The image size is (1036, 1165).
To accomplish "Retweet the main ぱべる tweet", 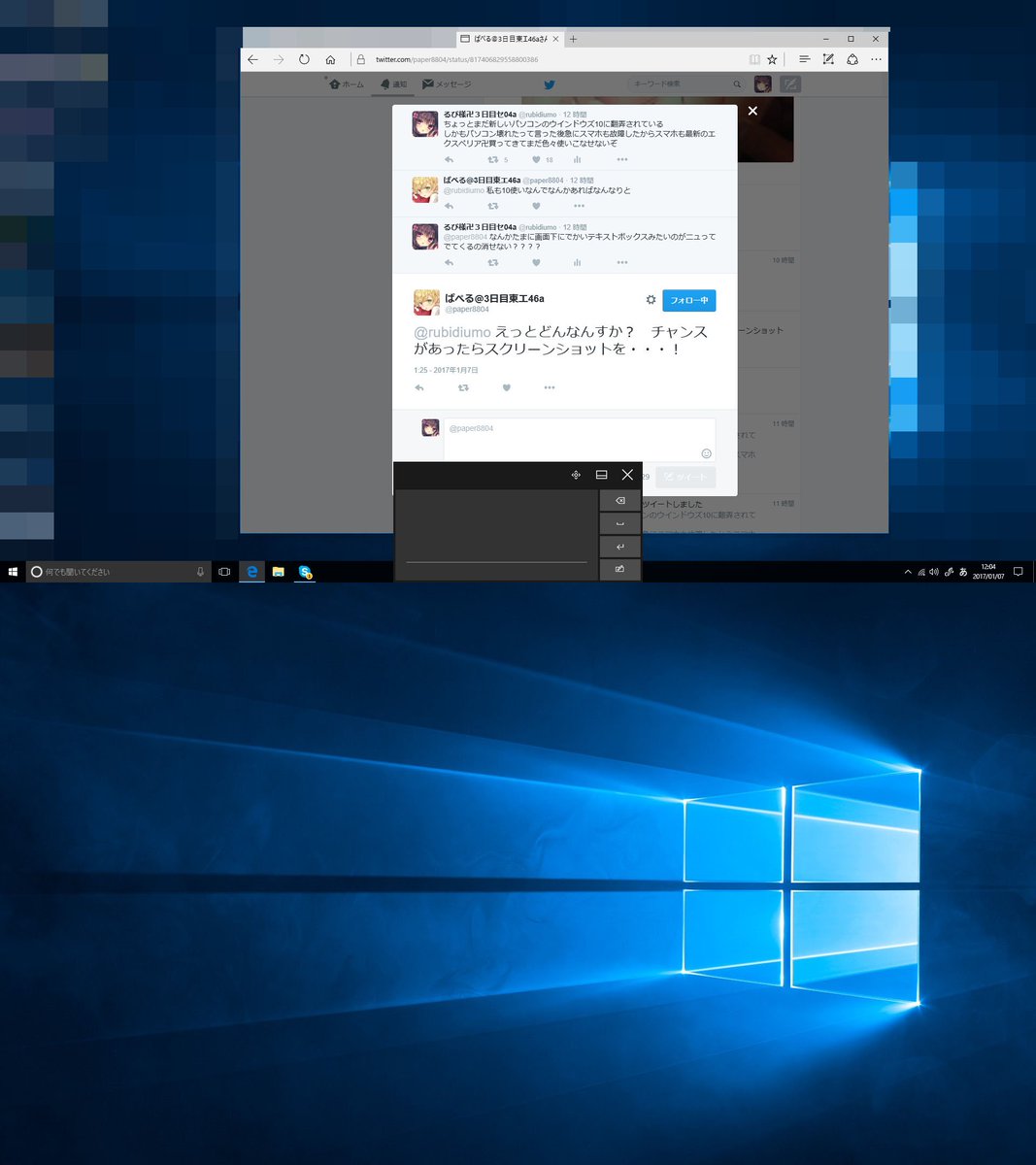I will coord(463,387).
